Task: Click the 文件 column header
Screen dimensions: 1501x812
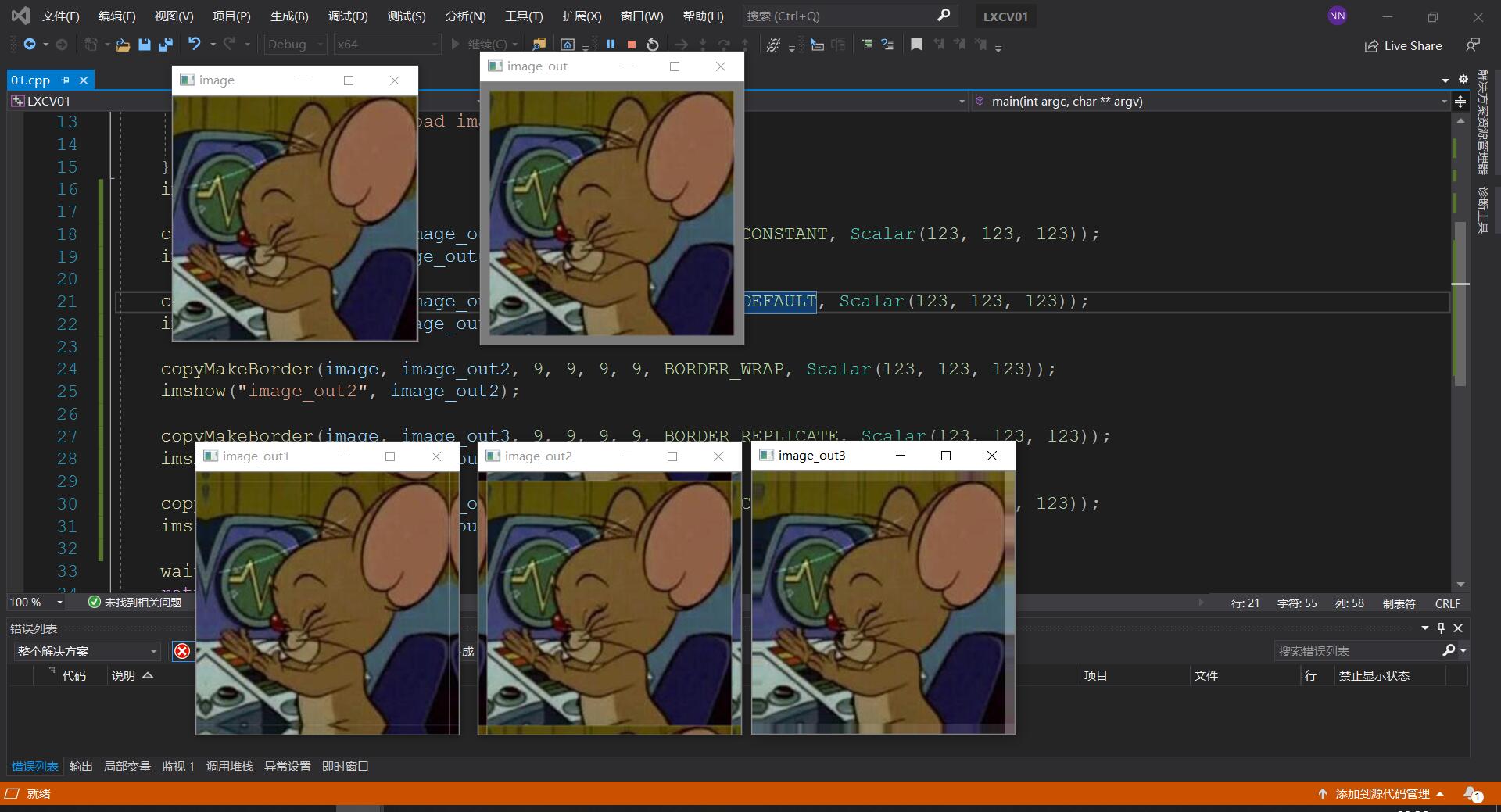Action: [x=1205, y=675]
